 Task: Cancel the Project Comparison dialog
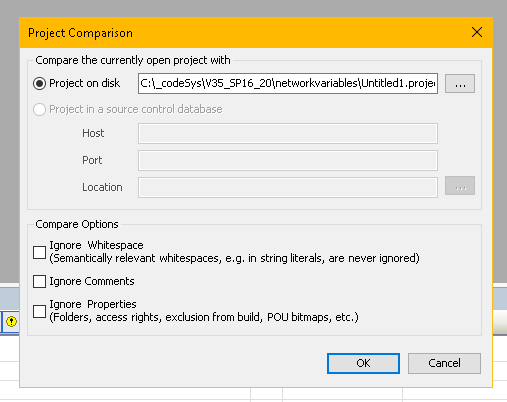coord(444,363)
